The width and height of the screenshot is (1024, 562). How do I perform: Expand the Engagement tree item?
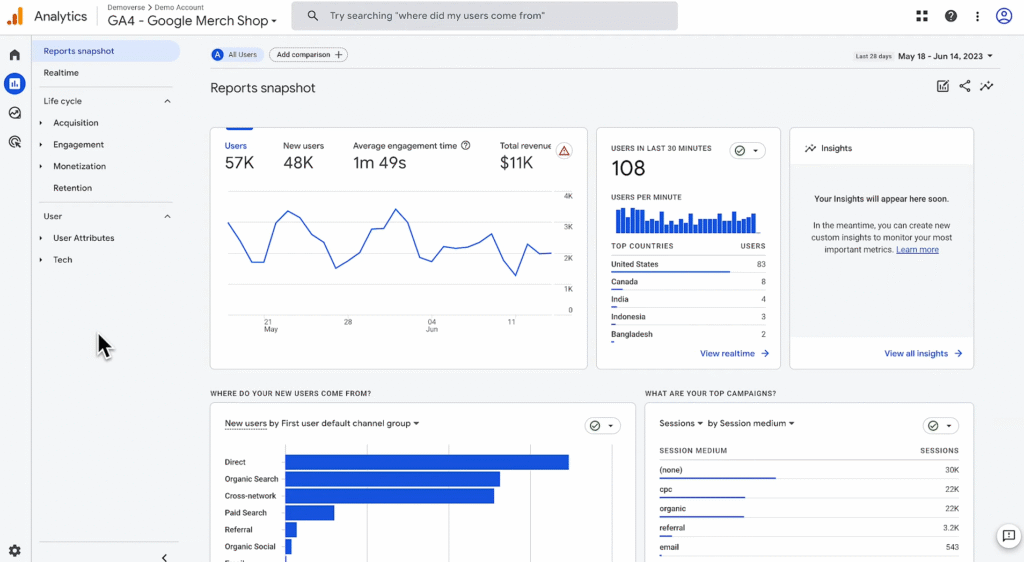[40, 144]
